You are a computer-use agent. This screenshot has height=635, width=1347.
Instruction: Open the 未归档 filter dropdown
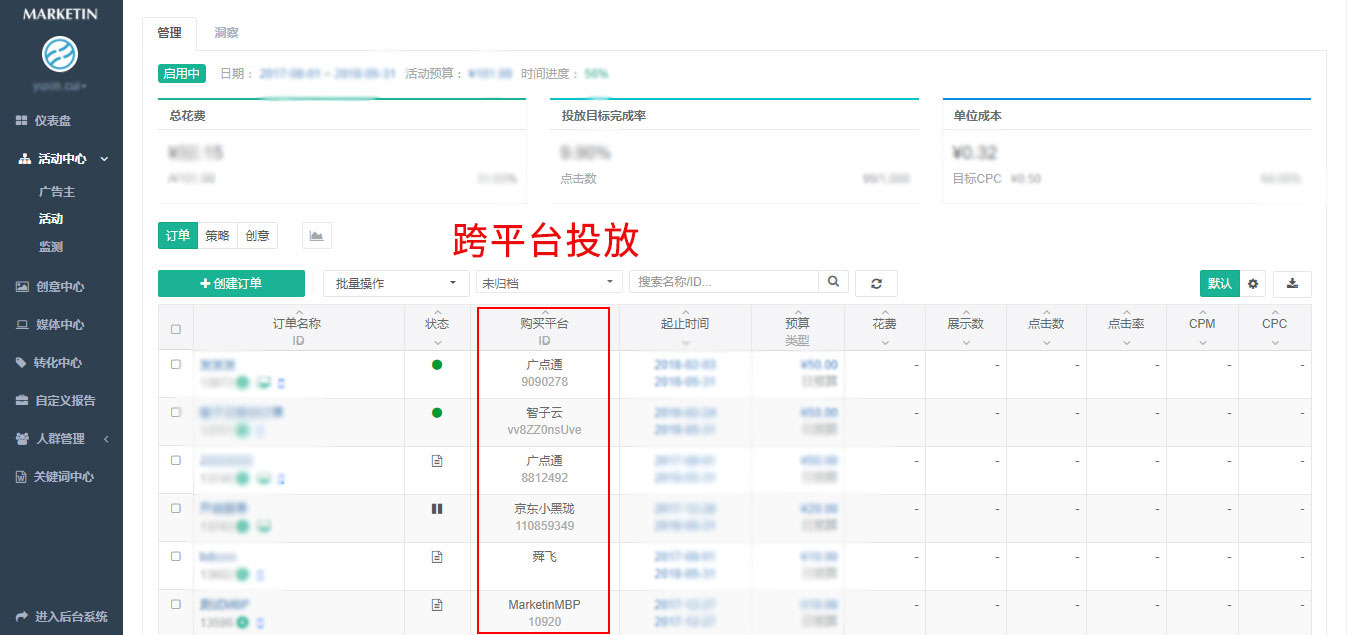tap(549, 283)
